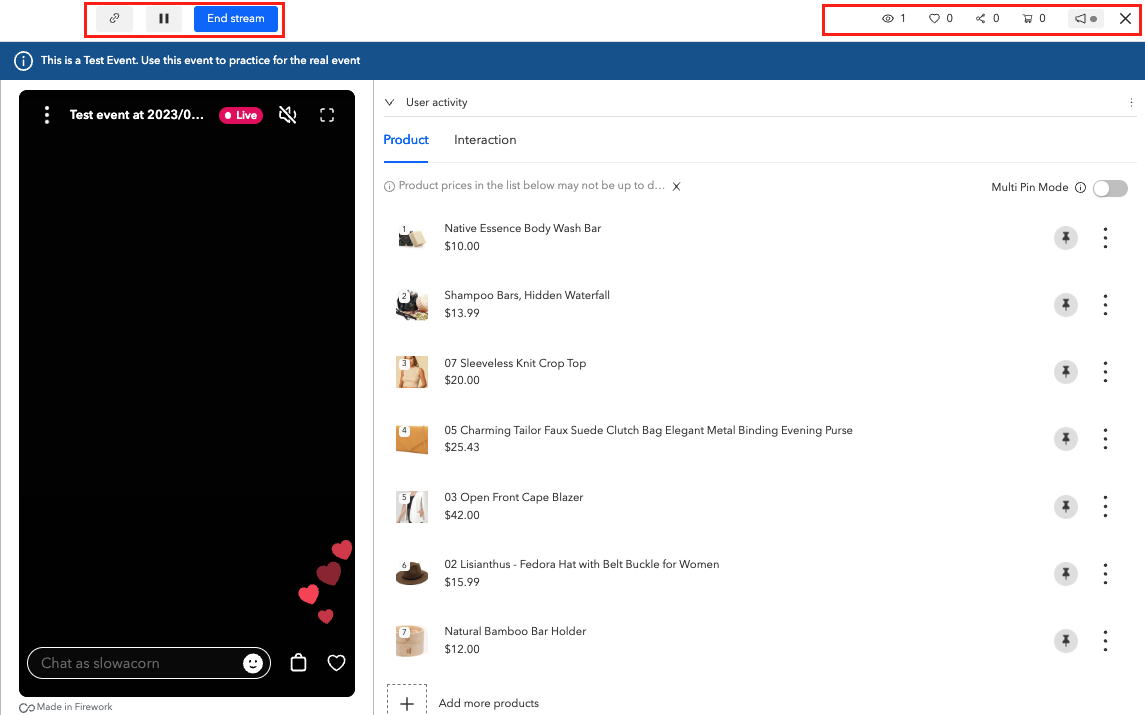The width and height of the screenshot is (1145, 715).
Task: Switch to the Interaction tab
Action: click(x=485, y=140)
